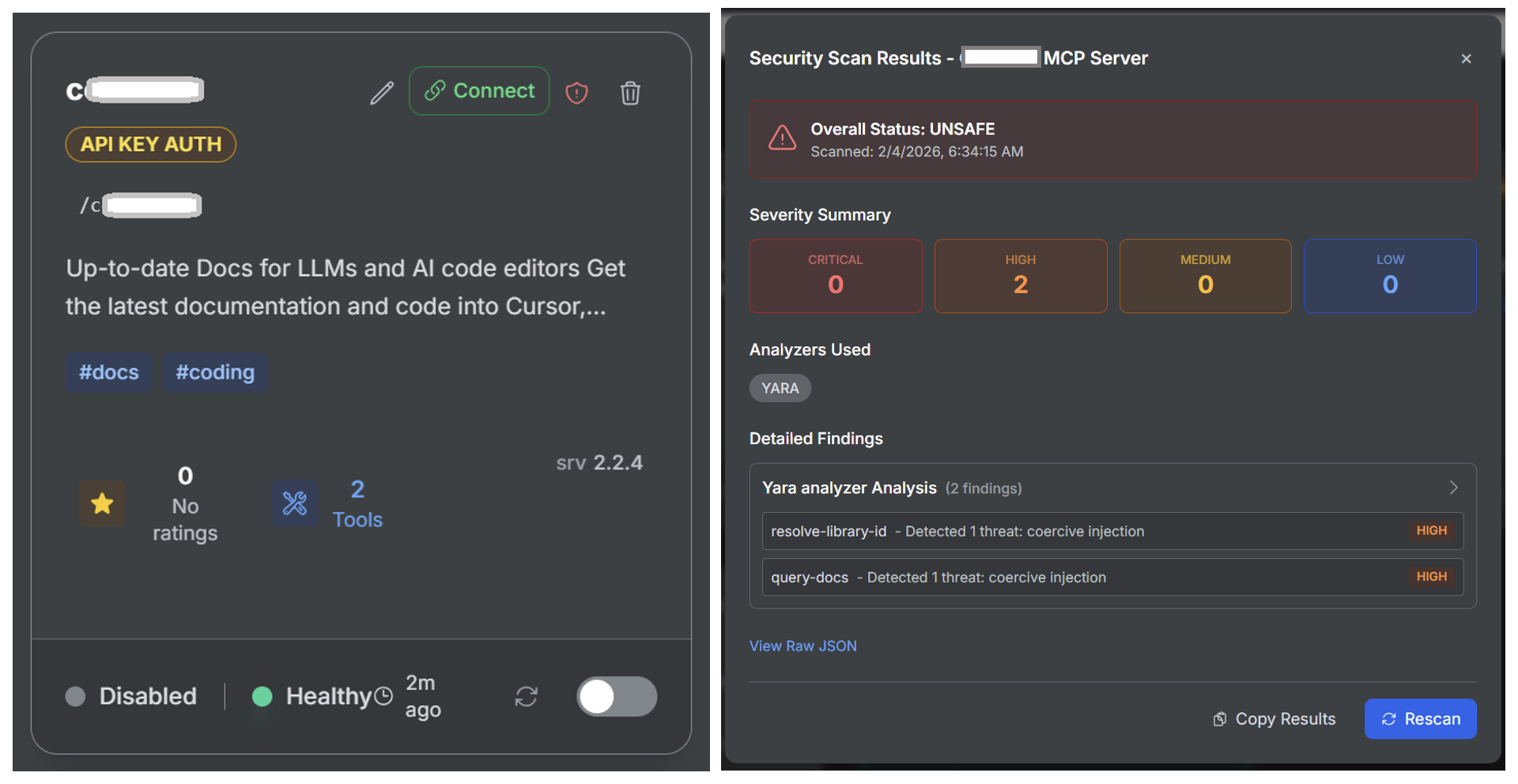Image resolution: width=1518 pixels, height=784 pixels.
Task: Click the Connect button
Action: 479,91
